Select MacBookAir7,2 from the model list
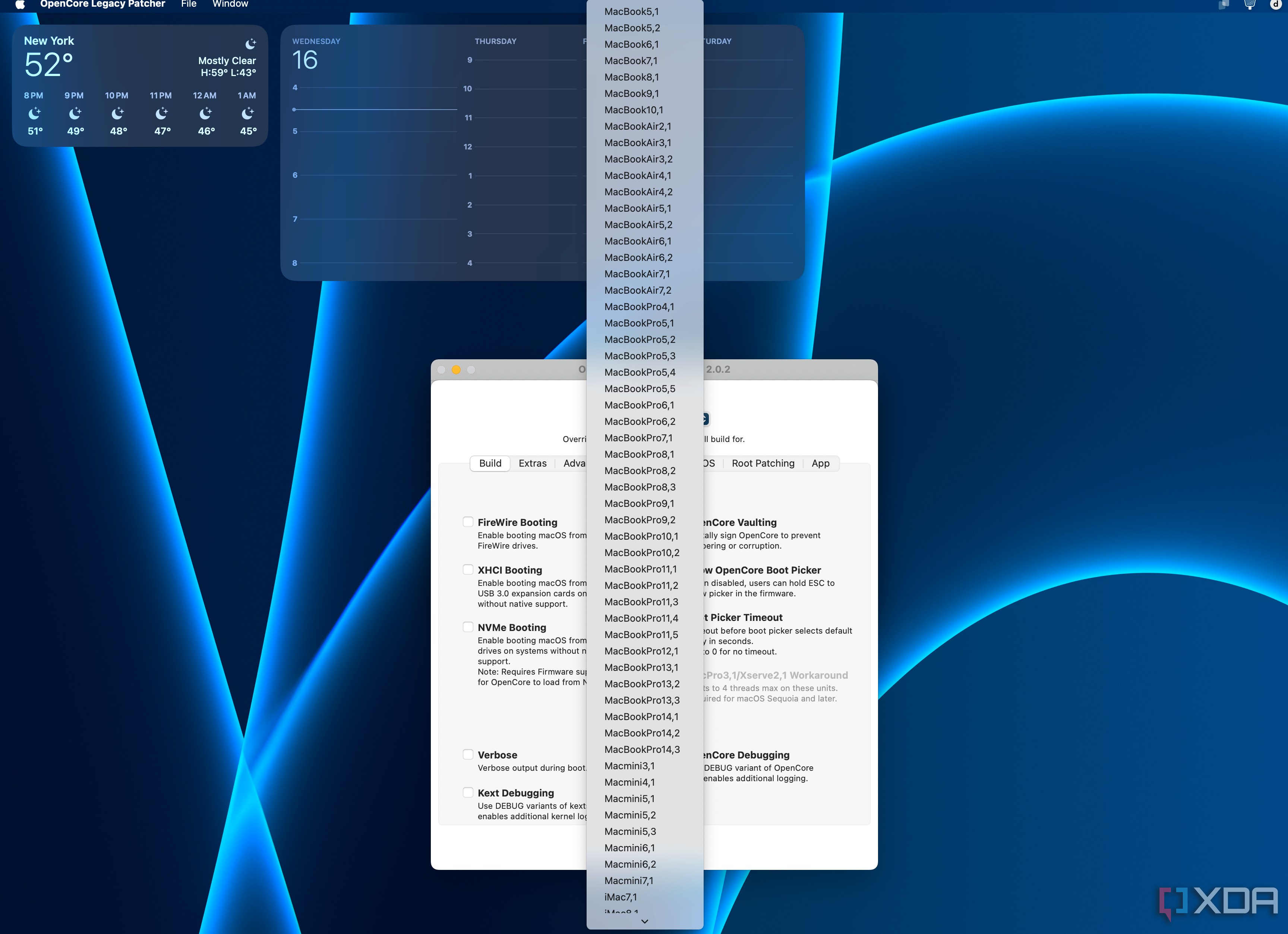The height and width of the screenshot is (934, 1288). 645,290
